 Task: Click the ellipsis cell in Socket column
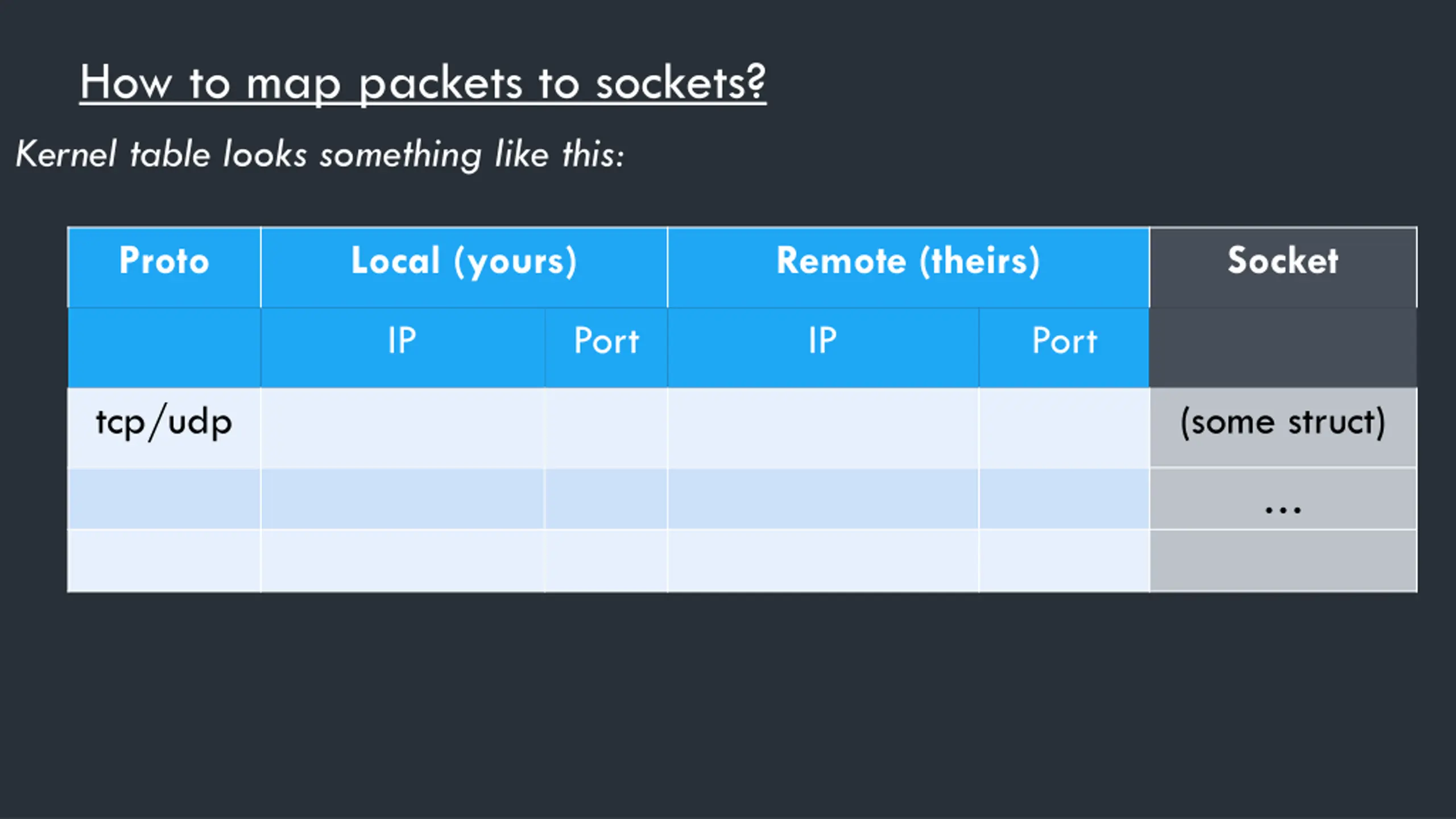(x=1283, y=499)
